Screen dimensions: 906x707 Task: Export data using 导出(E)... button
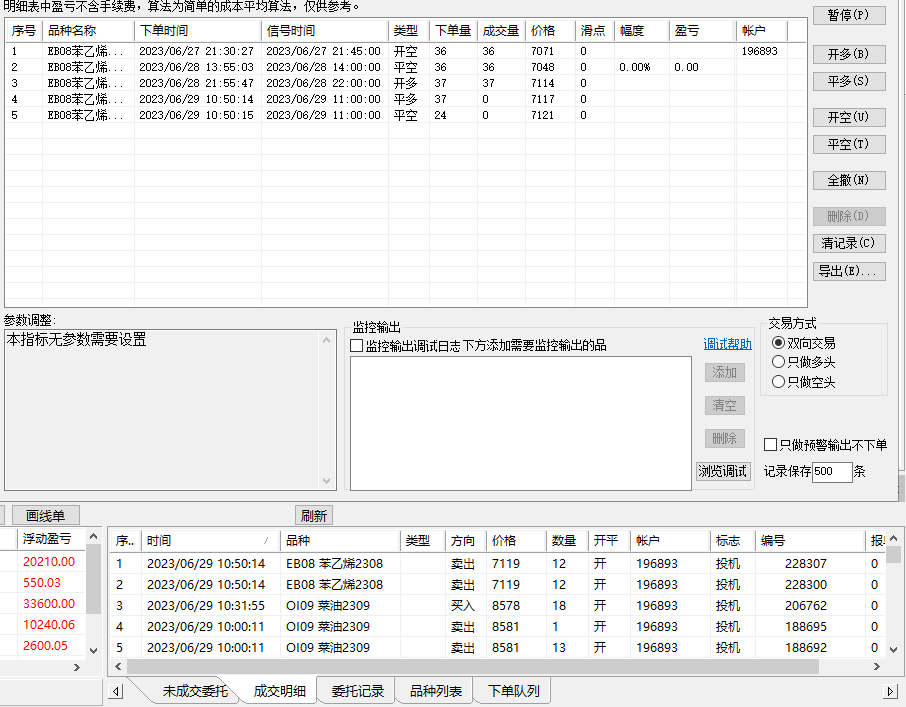click(849, 271)
